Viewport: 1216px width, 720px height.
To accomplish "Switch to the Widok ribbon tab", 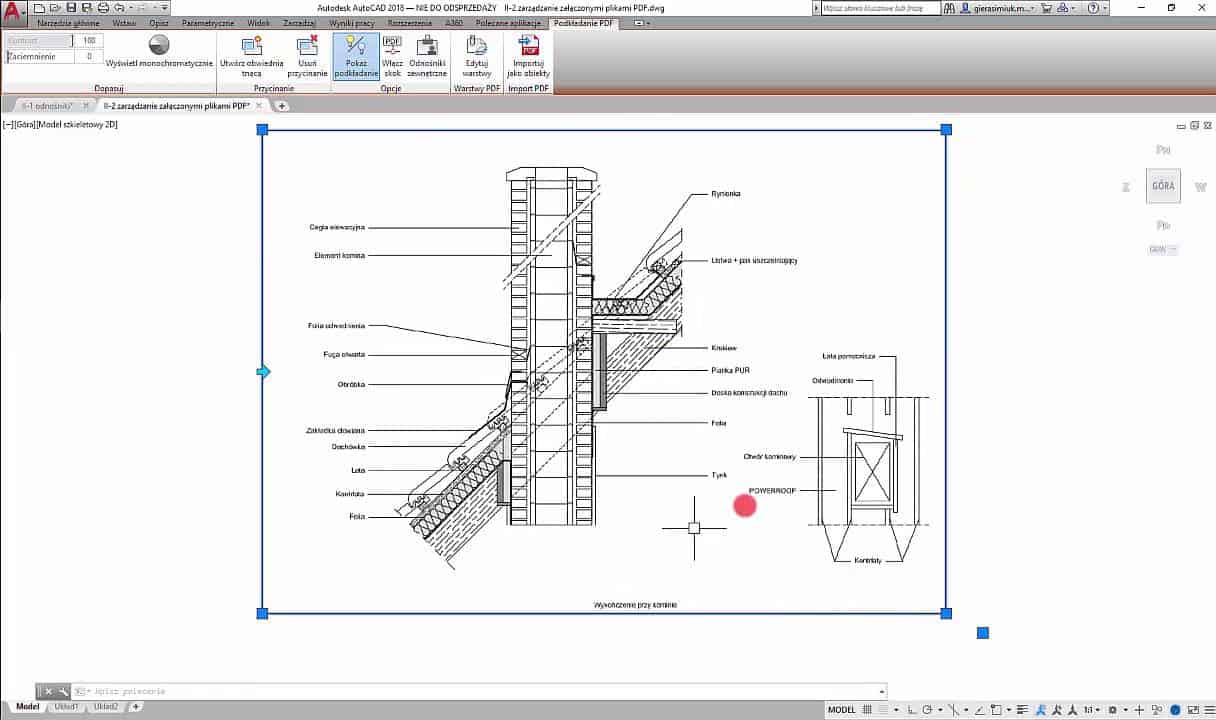I will click(258, 23).
